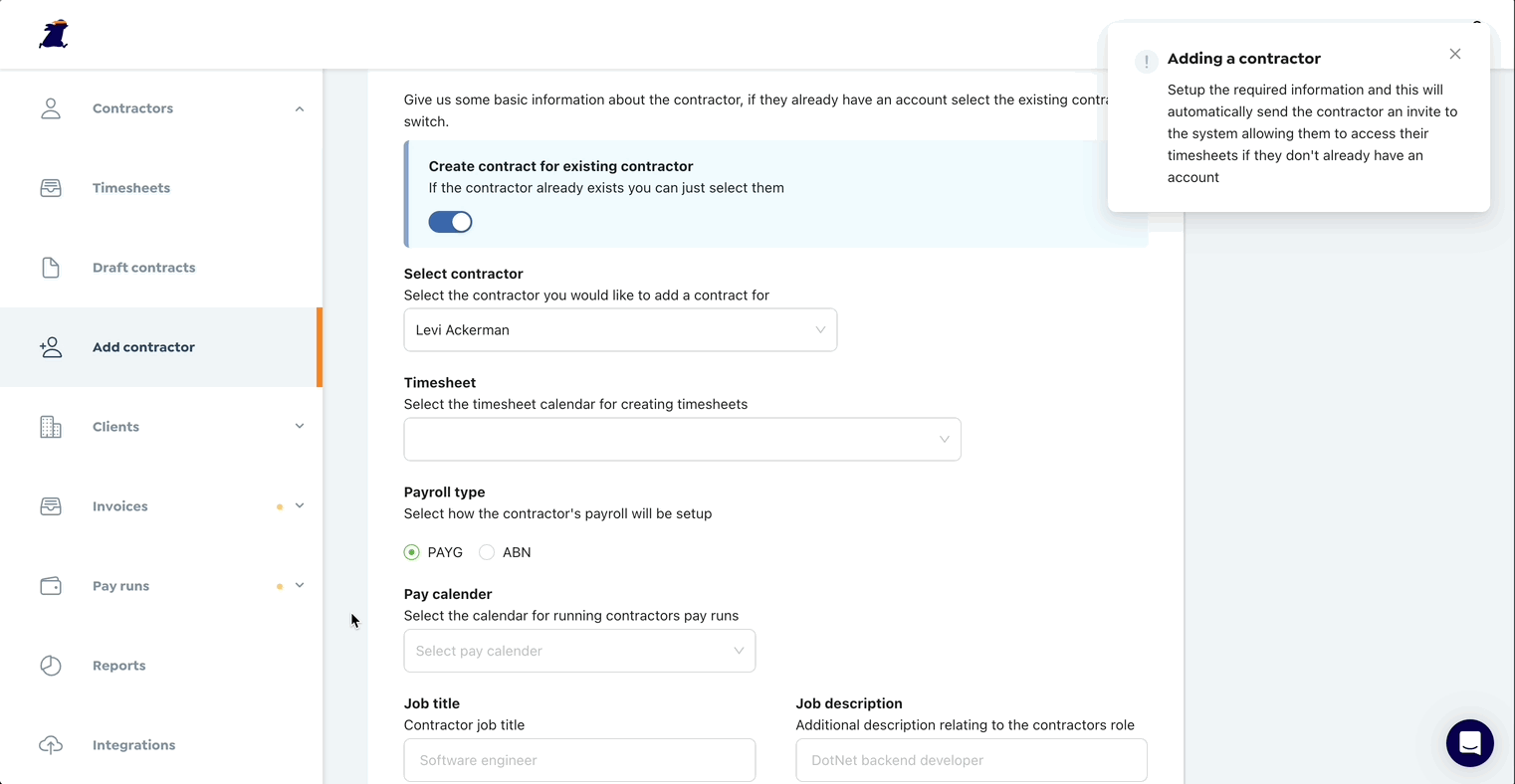The image size is (1515, 784).
Task: Toggle off existing contractor switch
Action: tap(450, 222)
